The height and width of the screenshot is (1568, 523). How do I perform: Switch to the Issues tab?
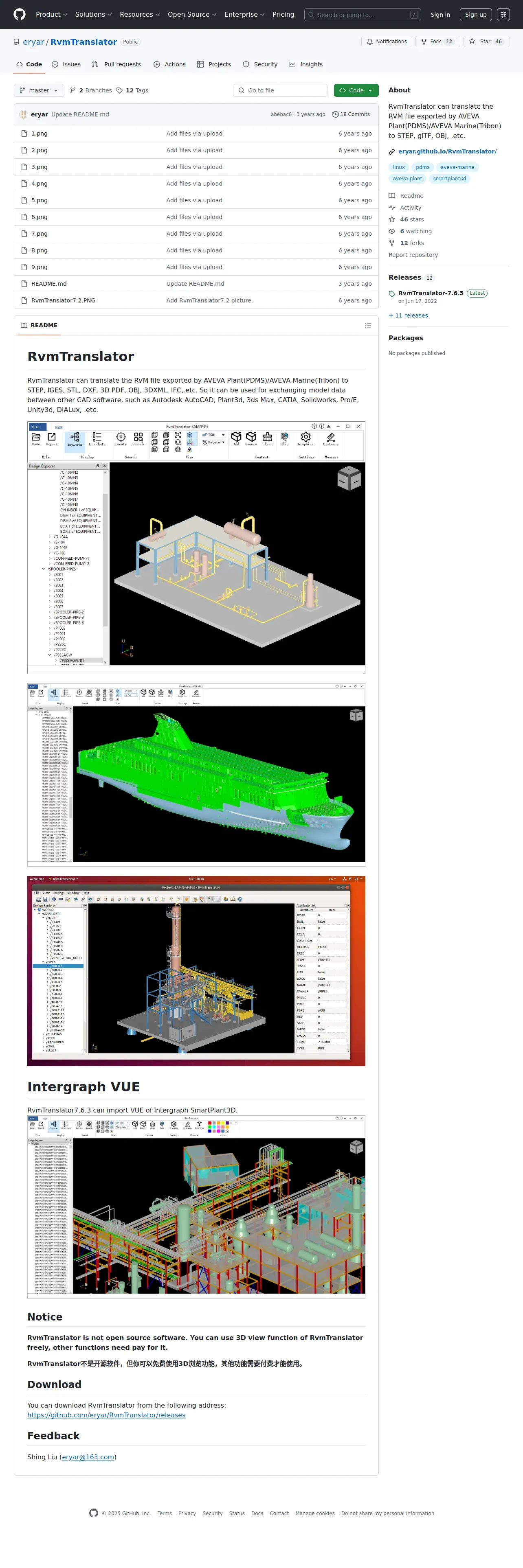66,65
